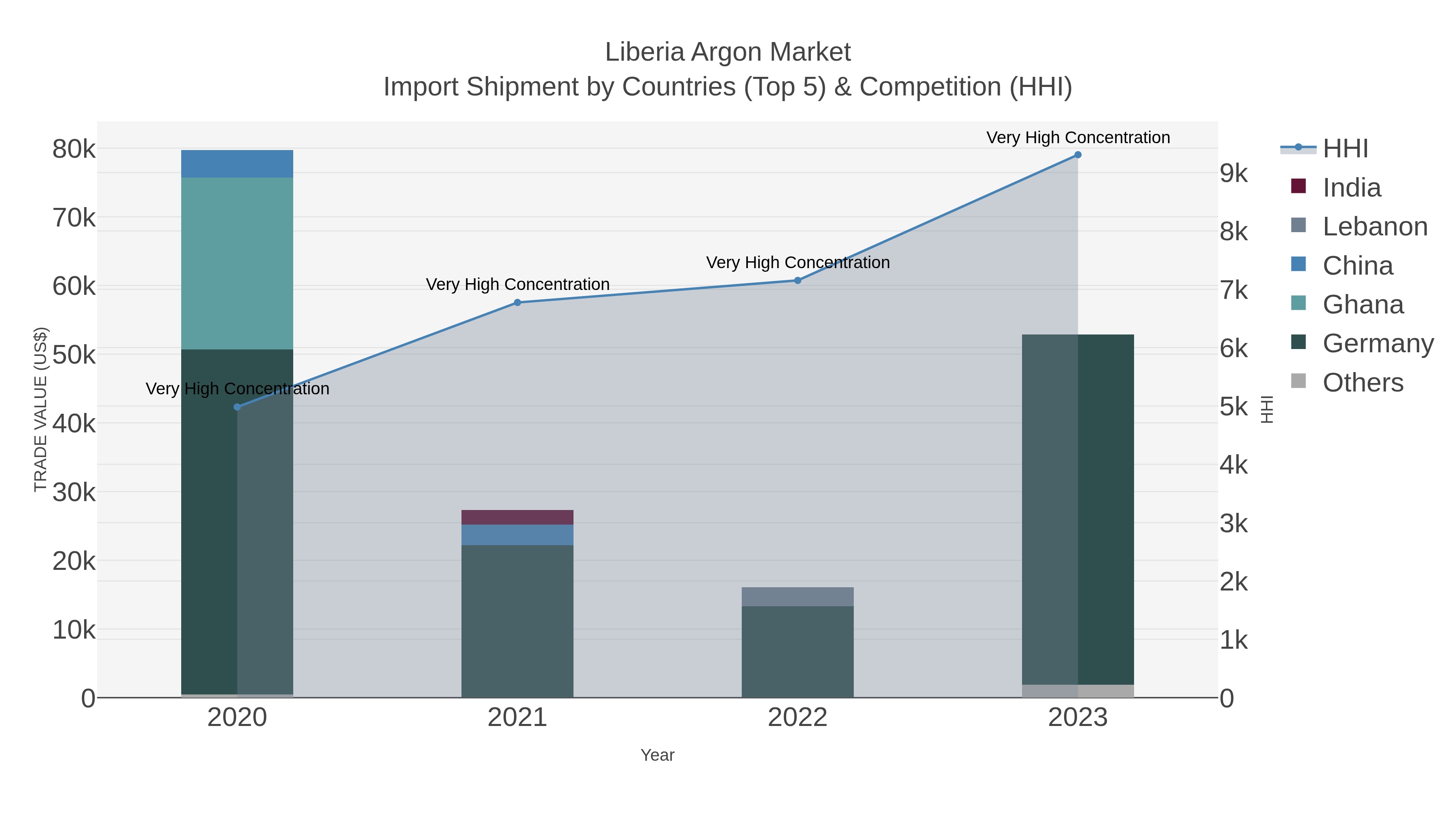This screenshot has width=1456, height=819.
Task: Click the 2021 HHI data point
Action: coord(517,303)
